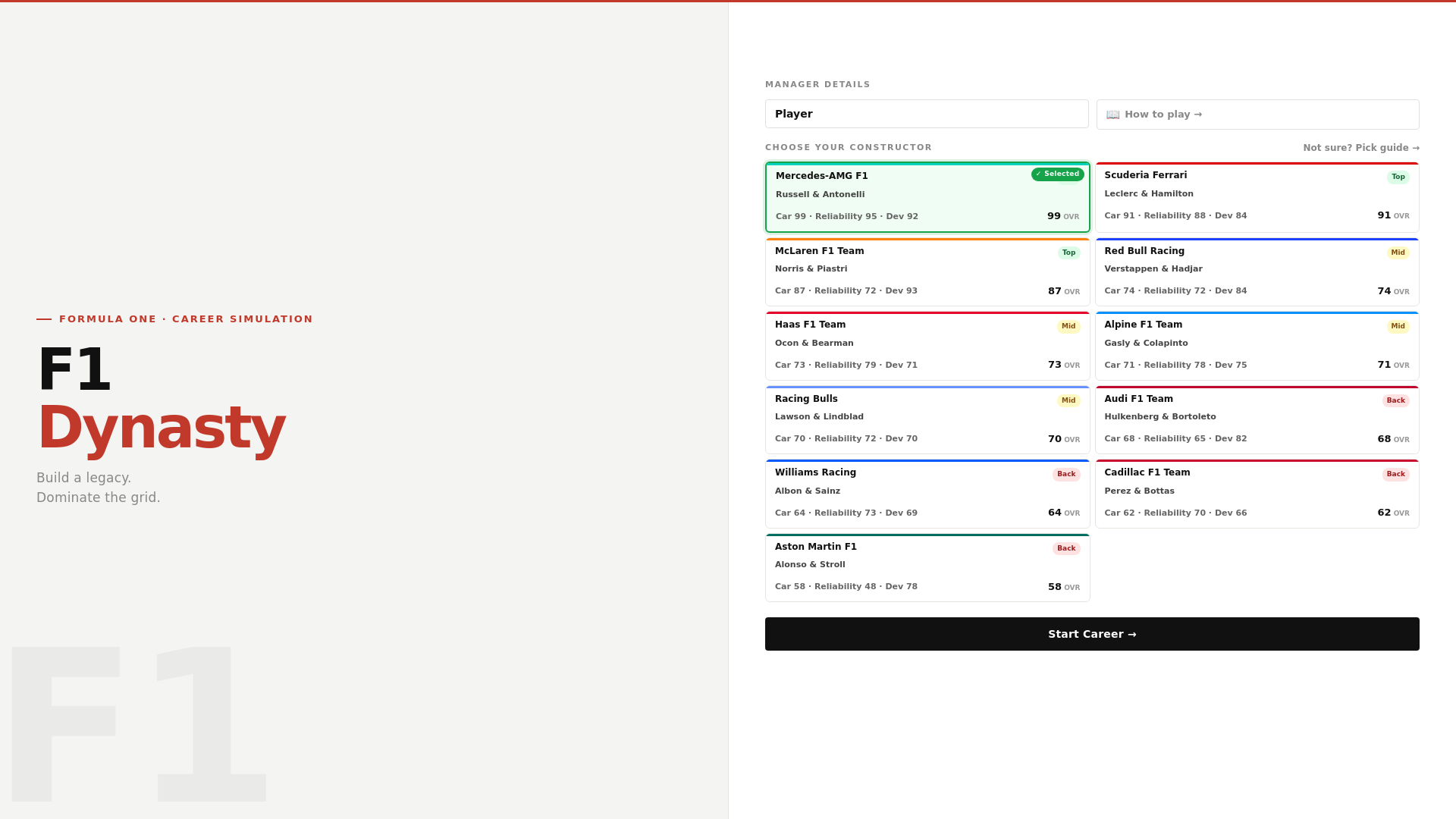Open the How to play guide

(x=1257, y=115)
